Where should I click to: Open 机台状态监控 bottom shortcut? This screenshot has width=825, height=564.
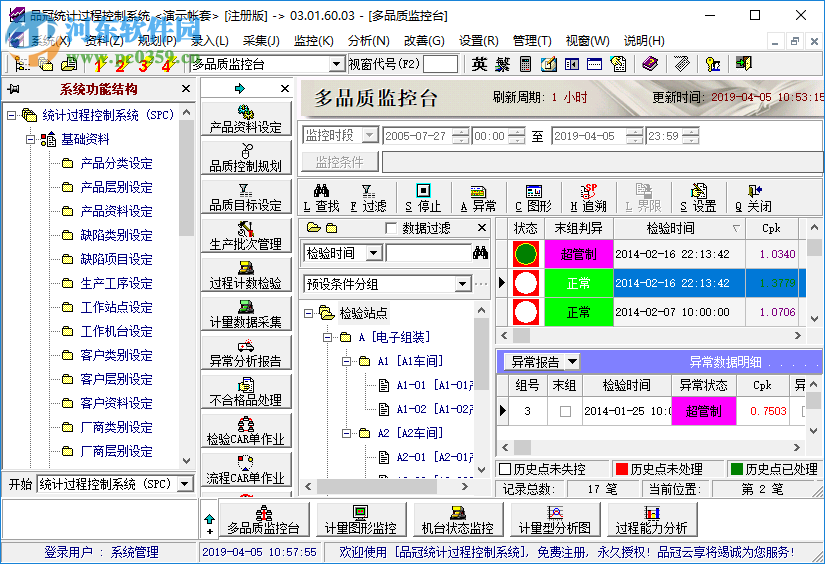click(458, 519)
